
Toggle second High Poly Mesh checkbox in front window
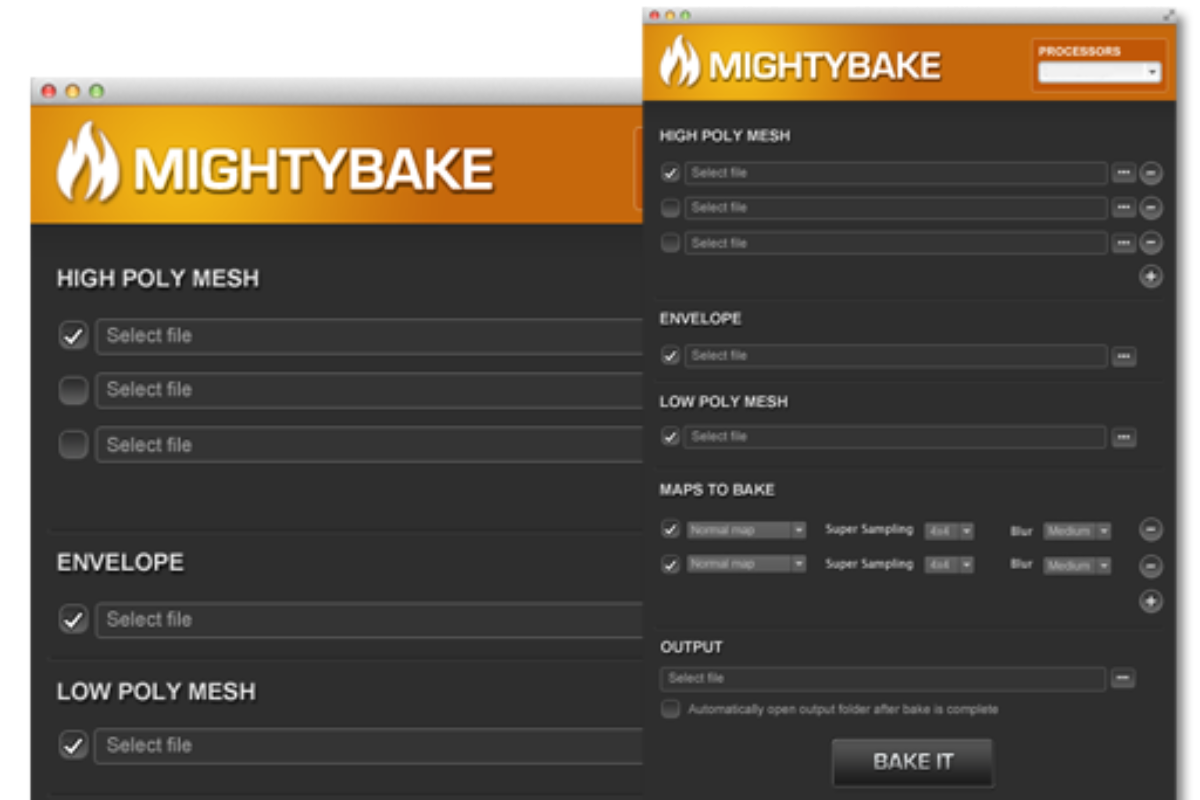coord(671,208)
